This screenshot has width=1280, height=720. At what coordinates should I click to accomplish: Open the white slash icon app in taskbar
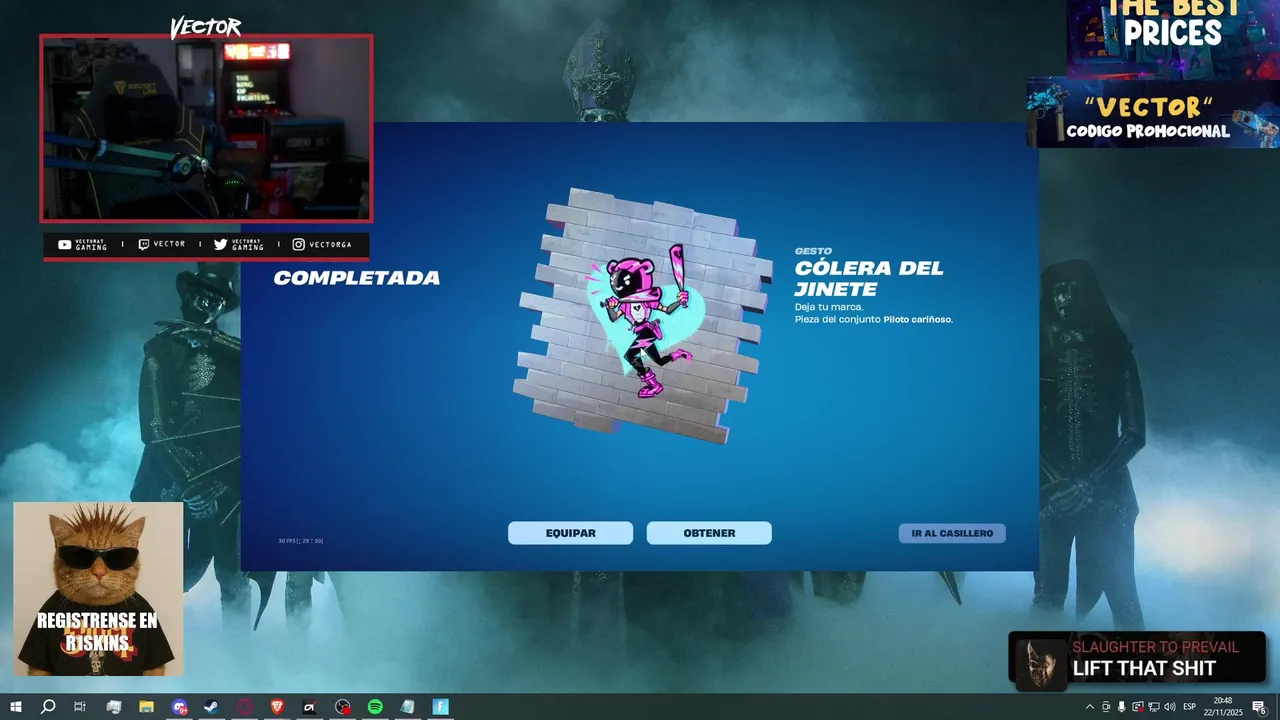click(x=310, y=707)
